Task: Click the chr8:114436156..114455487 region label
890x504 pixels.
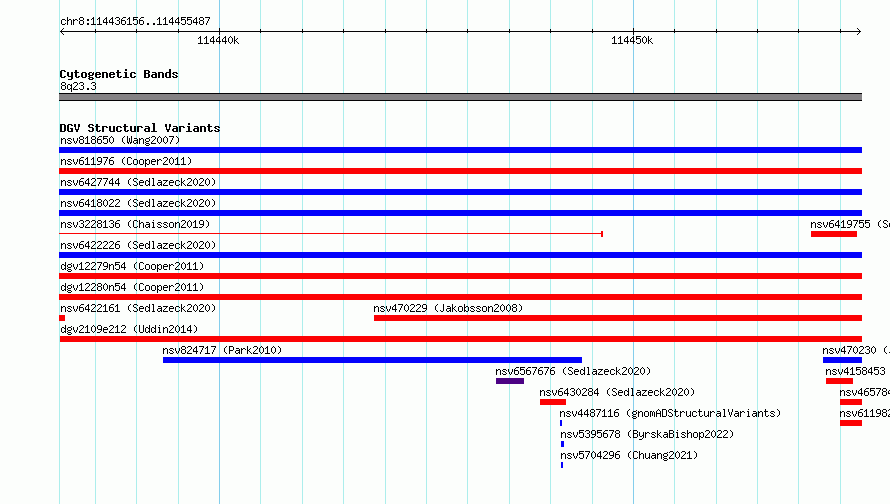Action: 135,21
